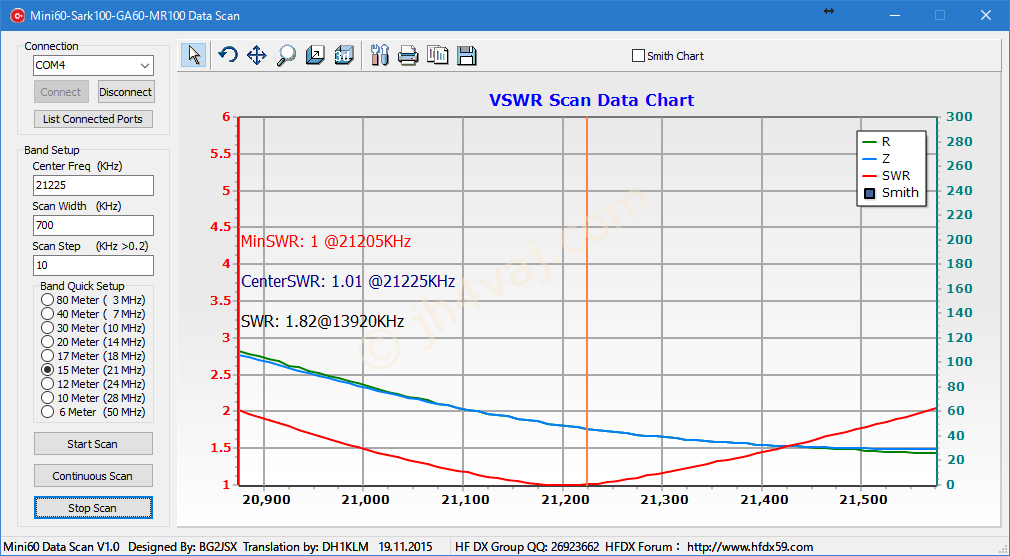
Task: Click the Scan Width input field
Action: 93,225
